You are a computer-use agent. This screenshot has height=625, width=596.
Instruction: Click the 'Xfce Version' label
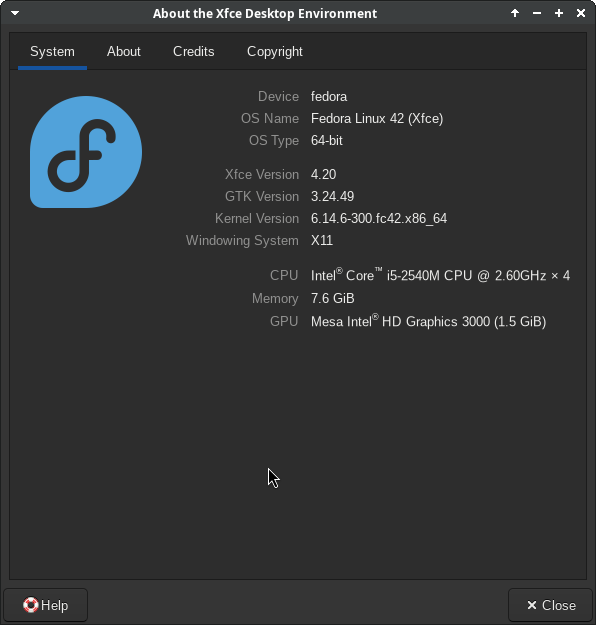point(262,175)
